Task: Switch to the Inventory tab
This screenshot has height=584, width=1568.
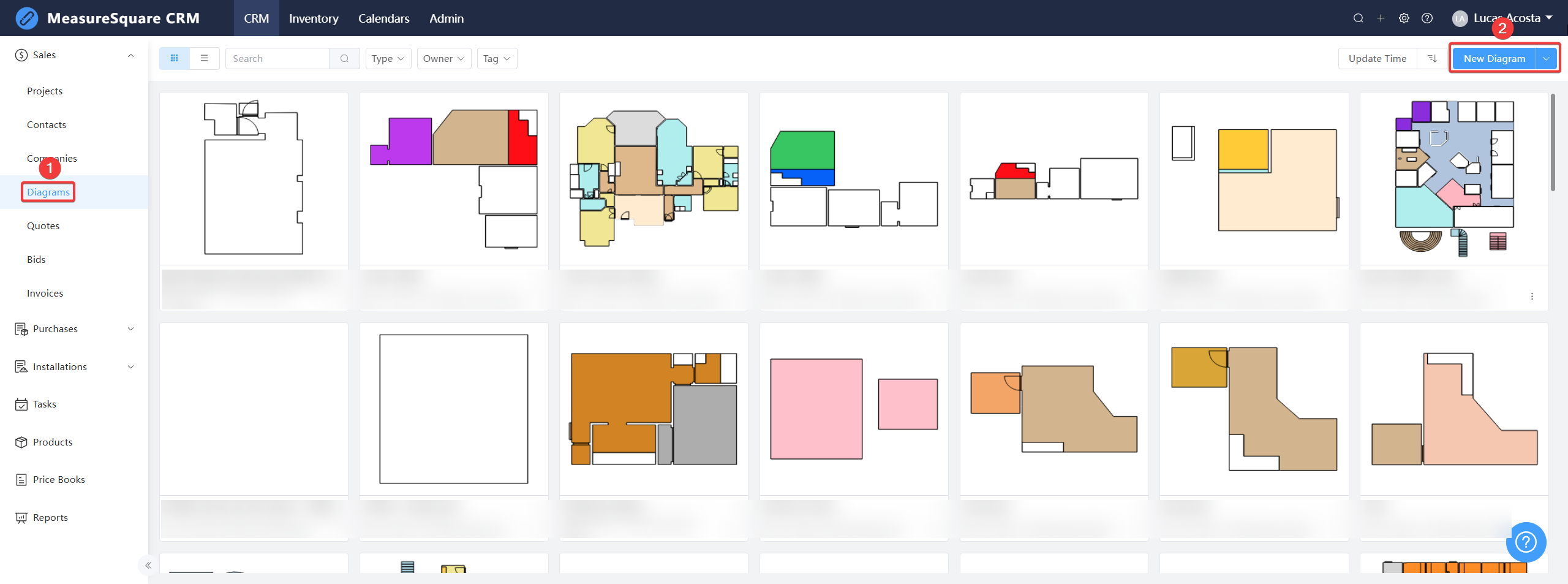Action: tap(314, 18)
